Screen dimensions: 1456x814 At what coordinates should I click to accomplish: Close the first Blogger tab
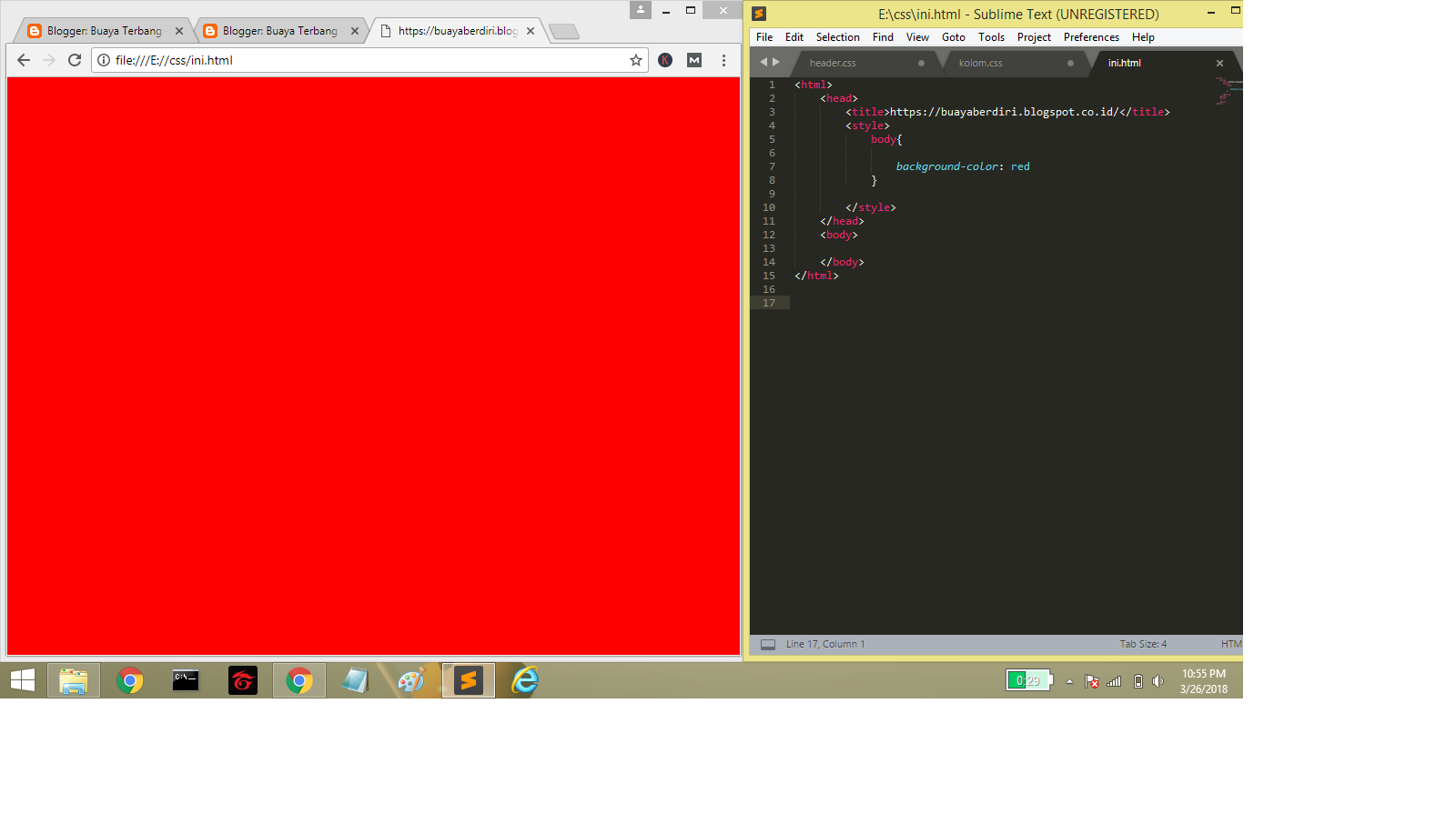point(179,31)
